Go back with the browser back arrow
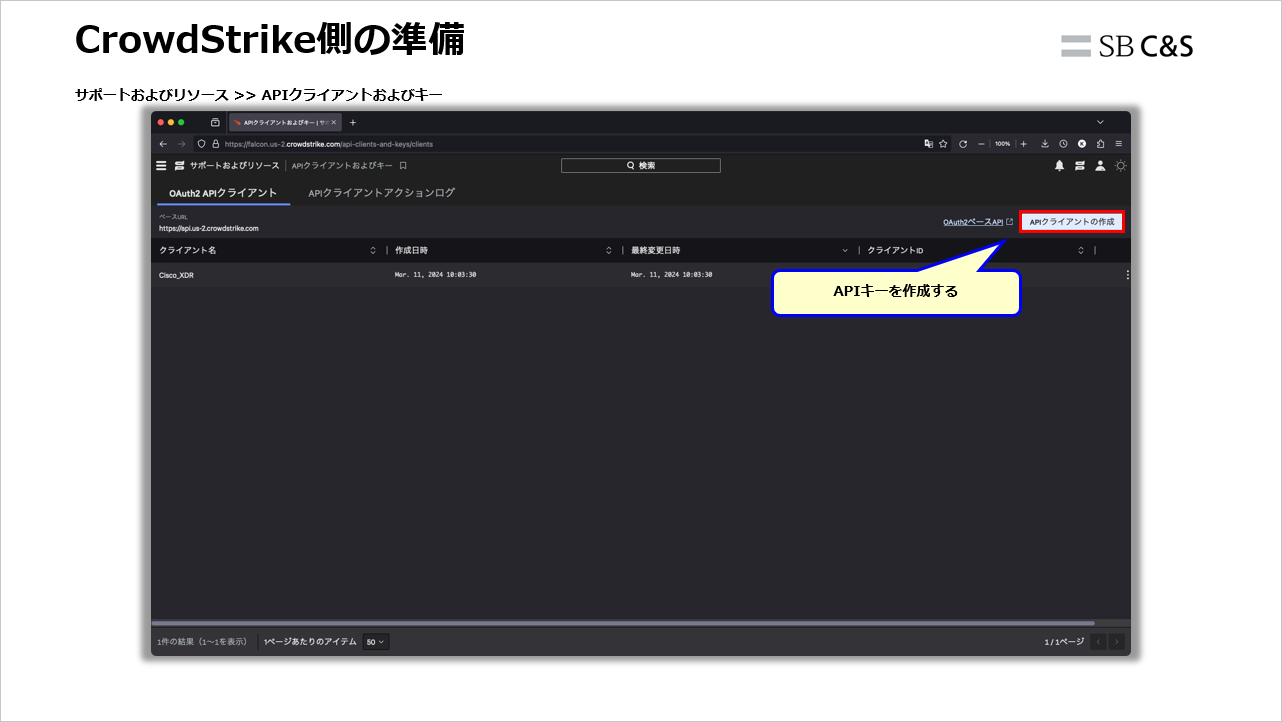 click(163, 144)
